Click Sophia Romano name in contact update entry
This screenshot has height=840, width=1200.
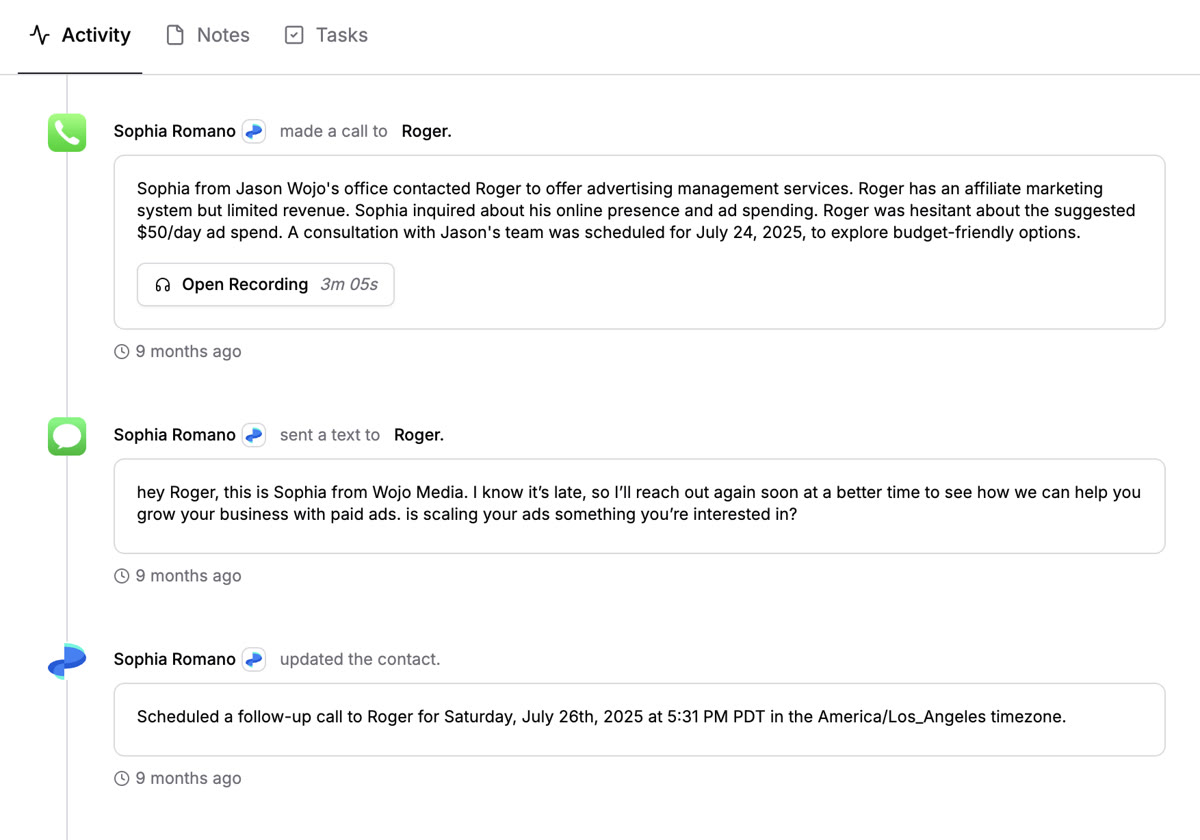pyautogui.click(x=175, y=660)
